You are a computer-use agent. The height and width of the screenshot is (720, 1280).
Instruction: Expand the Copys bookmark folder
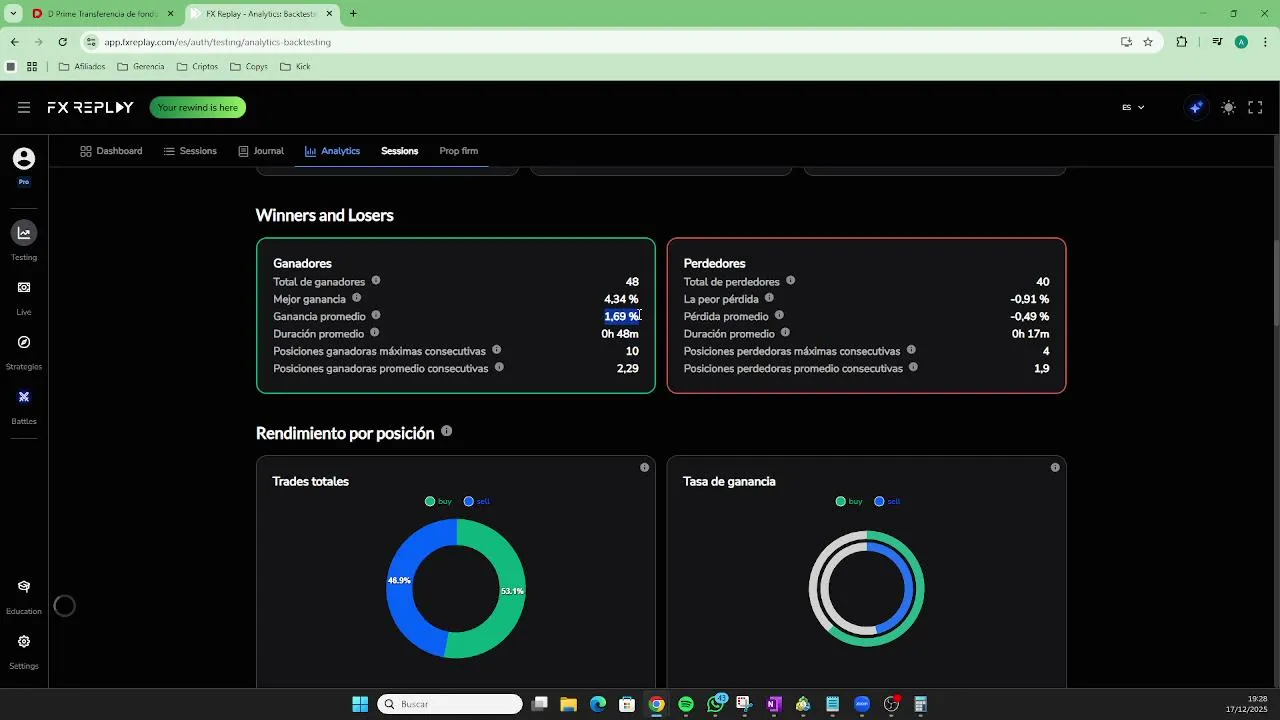[x=249, y=67]
